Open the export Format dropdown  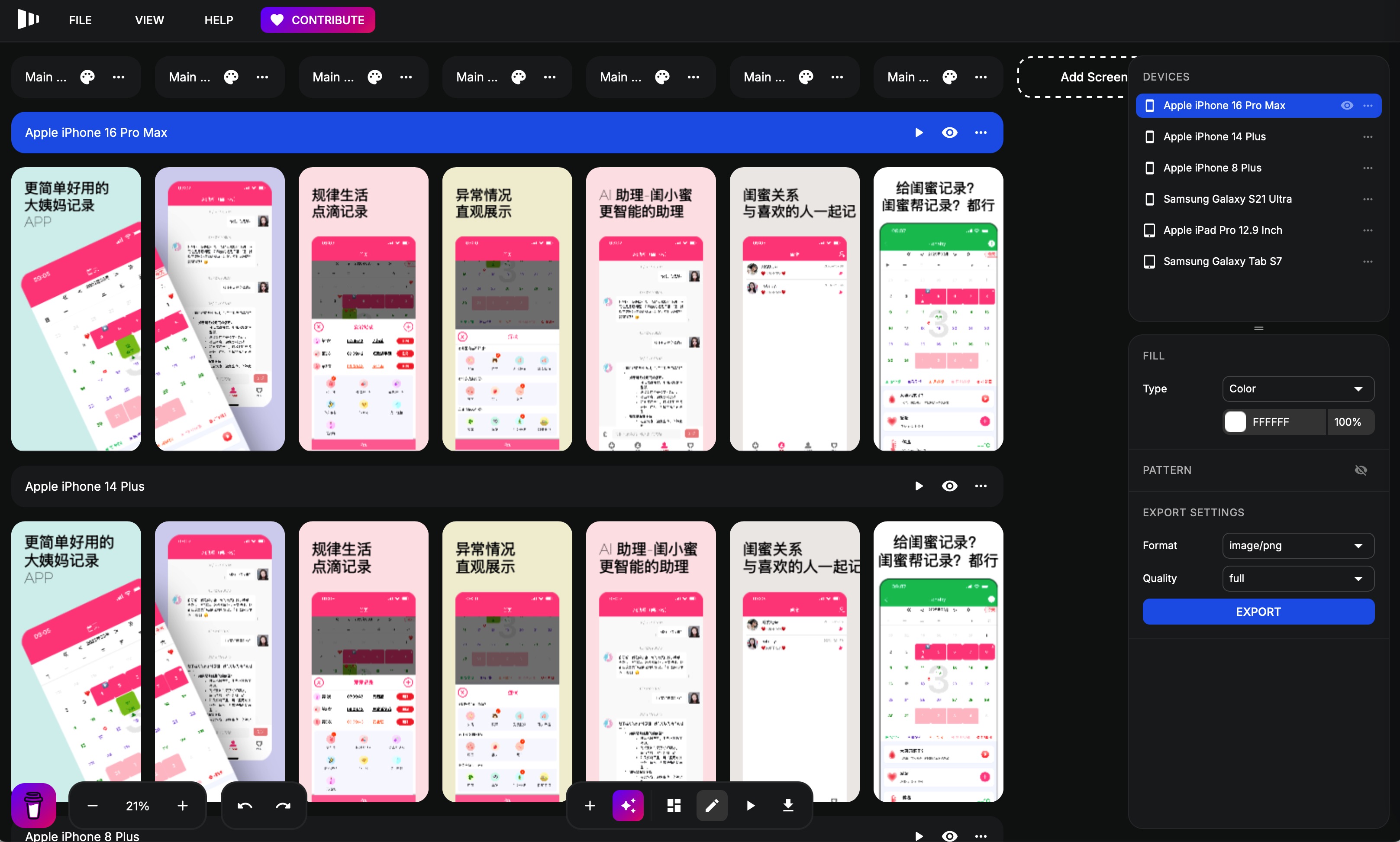point(1298,545)
